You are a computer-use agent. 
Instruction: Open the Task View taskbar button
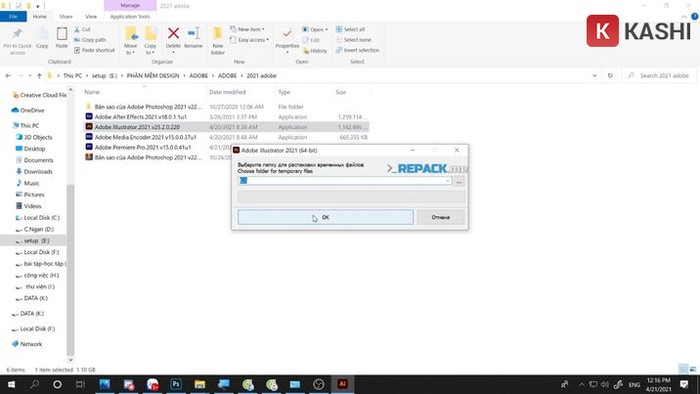[80, 384]
